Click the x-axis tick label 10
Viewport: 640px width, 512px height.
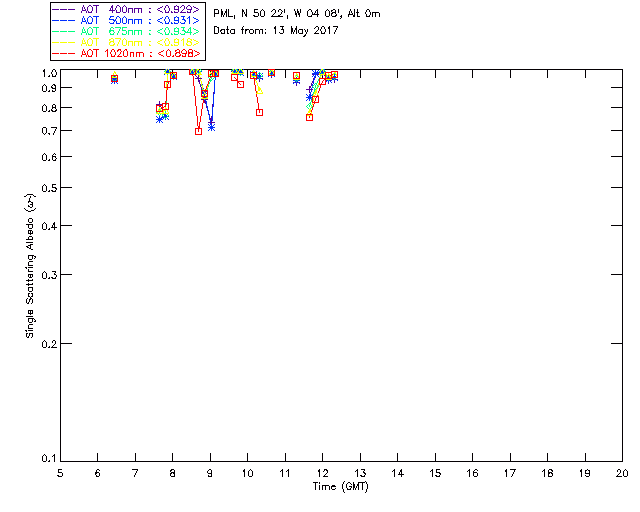247,473
